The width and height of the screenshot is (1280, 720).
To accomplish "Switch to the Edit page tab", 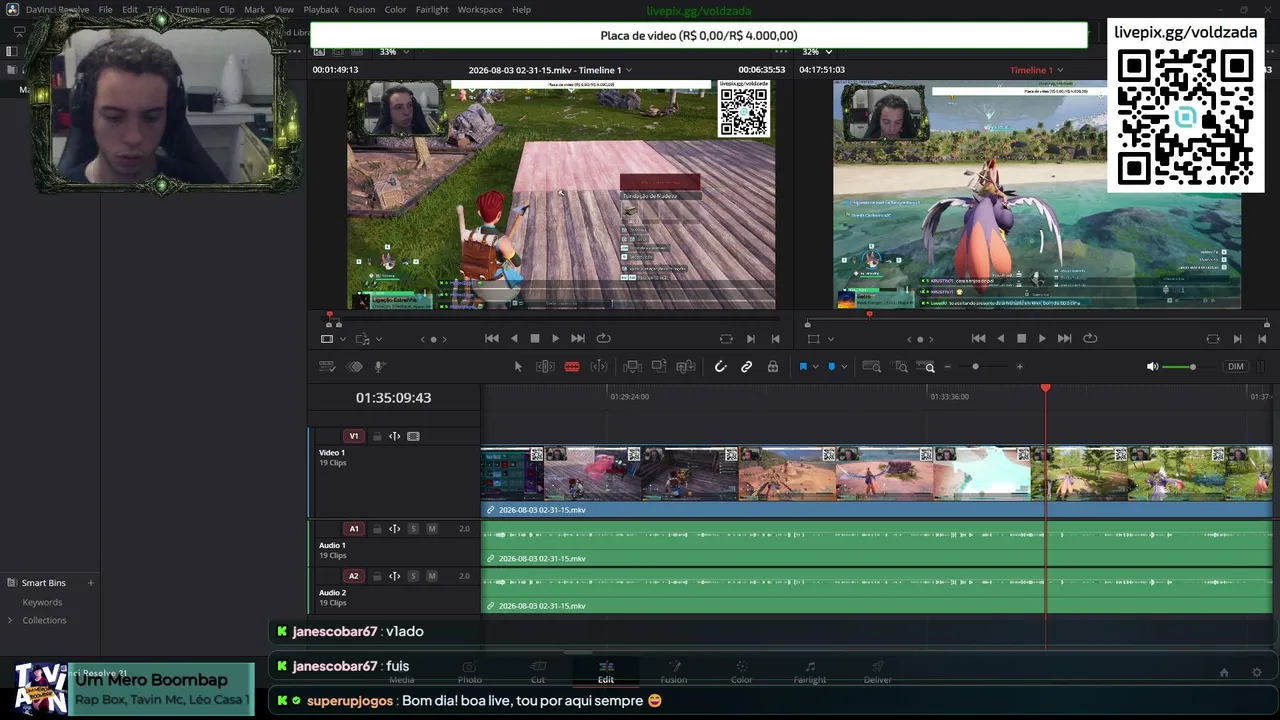I will pos(606,672).
